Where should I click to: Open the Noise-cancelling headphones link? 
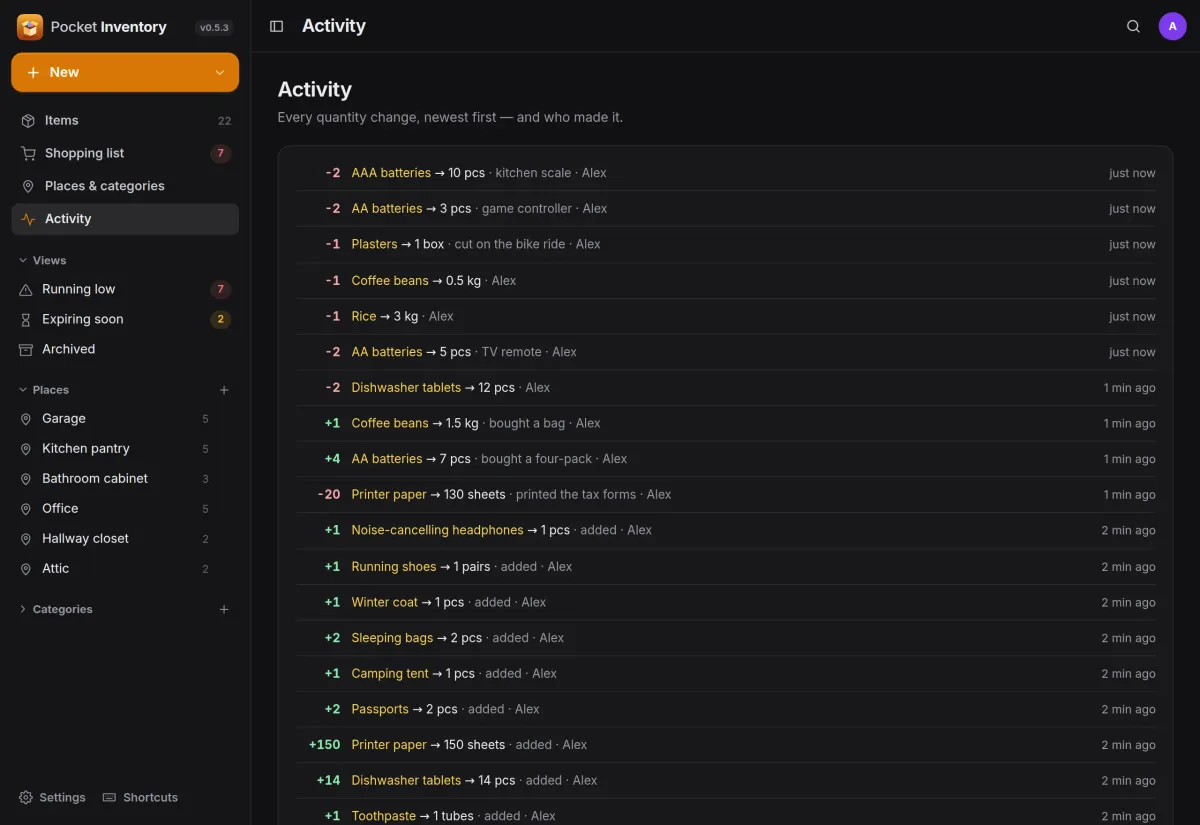click(437, 530)
